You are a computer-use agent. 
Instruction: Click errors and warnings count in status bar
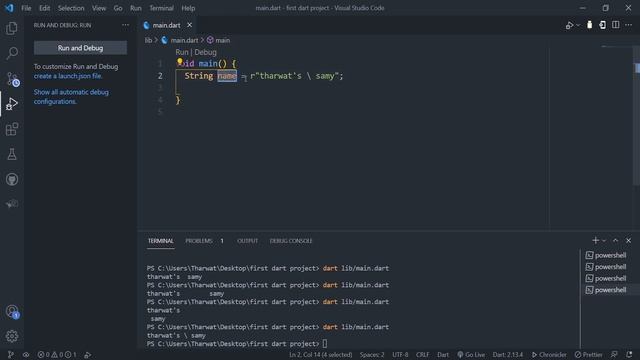(x=57, y=355)
